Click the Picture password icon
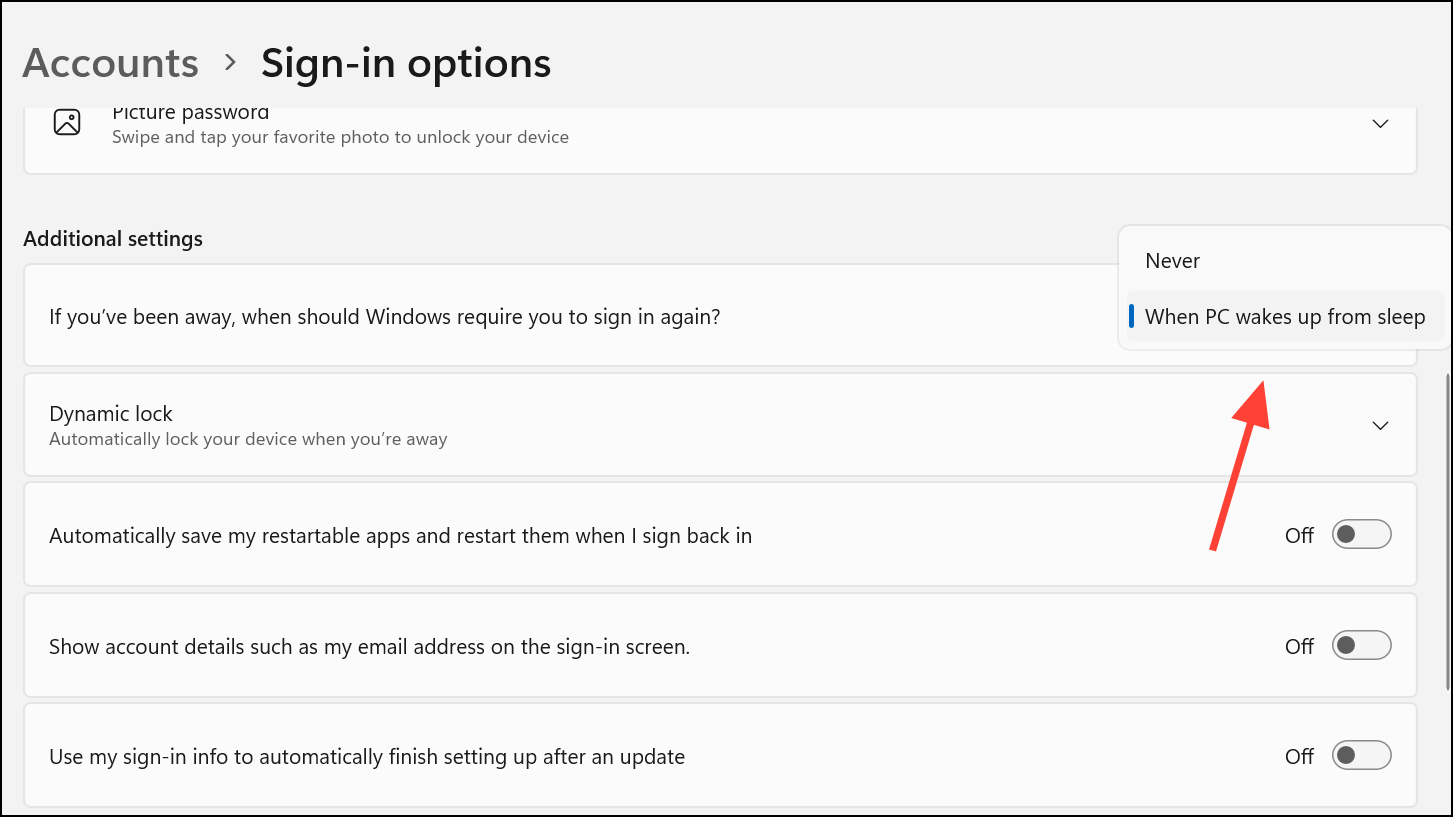This screenshot has height=817, width=1453. (x=67, y=123)
